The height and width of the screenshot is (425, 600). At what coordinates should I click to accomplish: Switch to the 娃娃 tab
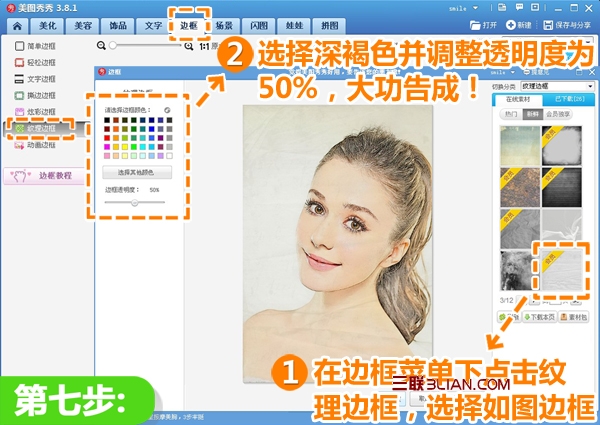pos(294,26)
